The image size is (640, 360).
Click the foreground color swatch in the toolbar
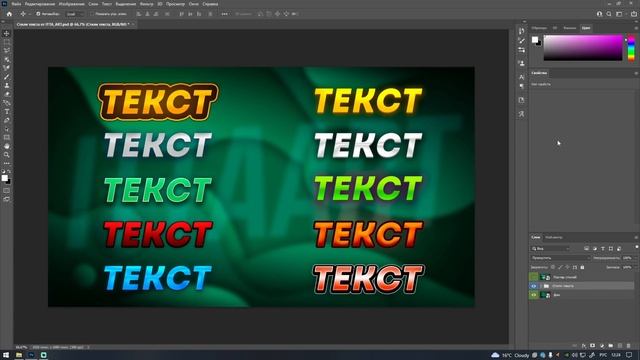coord(4,178)
